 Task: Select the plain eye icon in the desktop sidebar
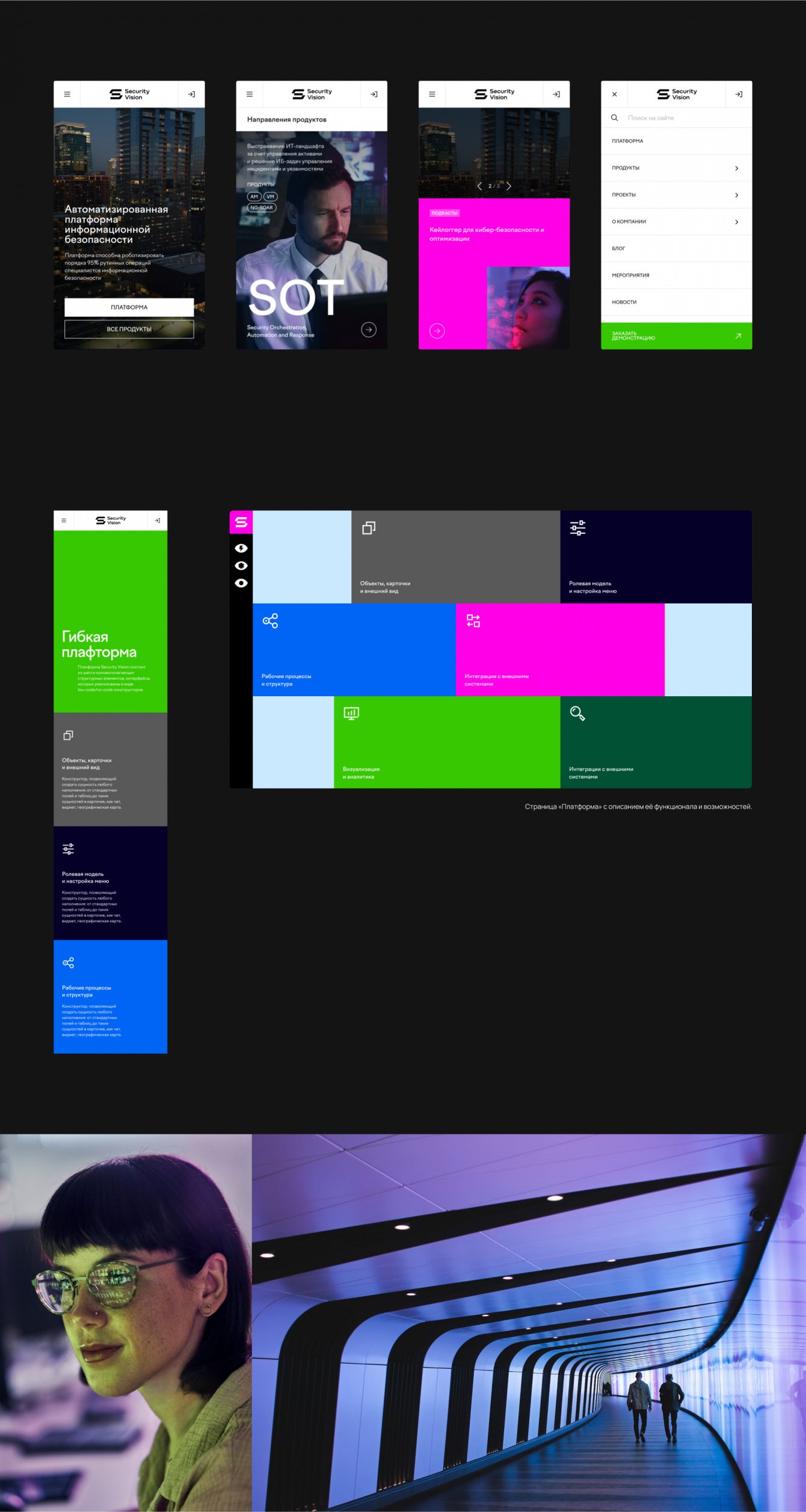point(241,583)
